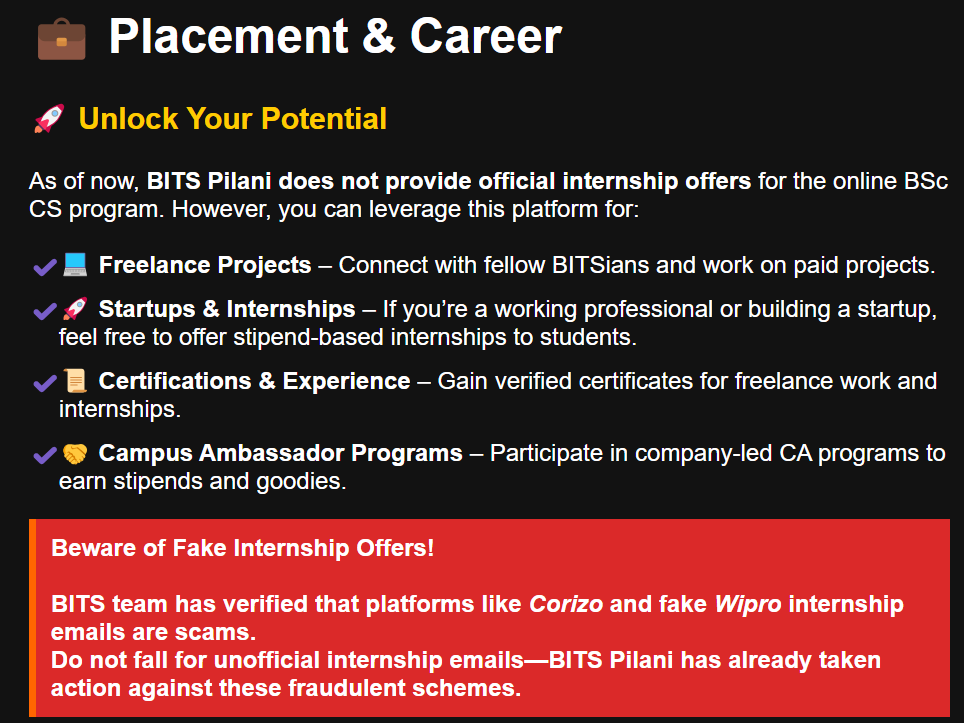Click the orange left border of the warning box

33,618
